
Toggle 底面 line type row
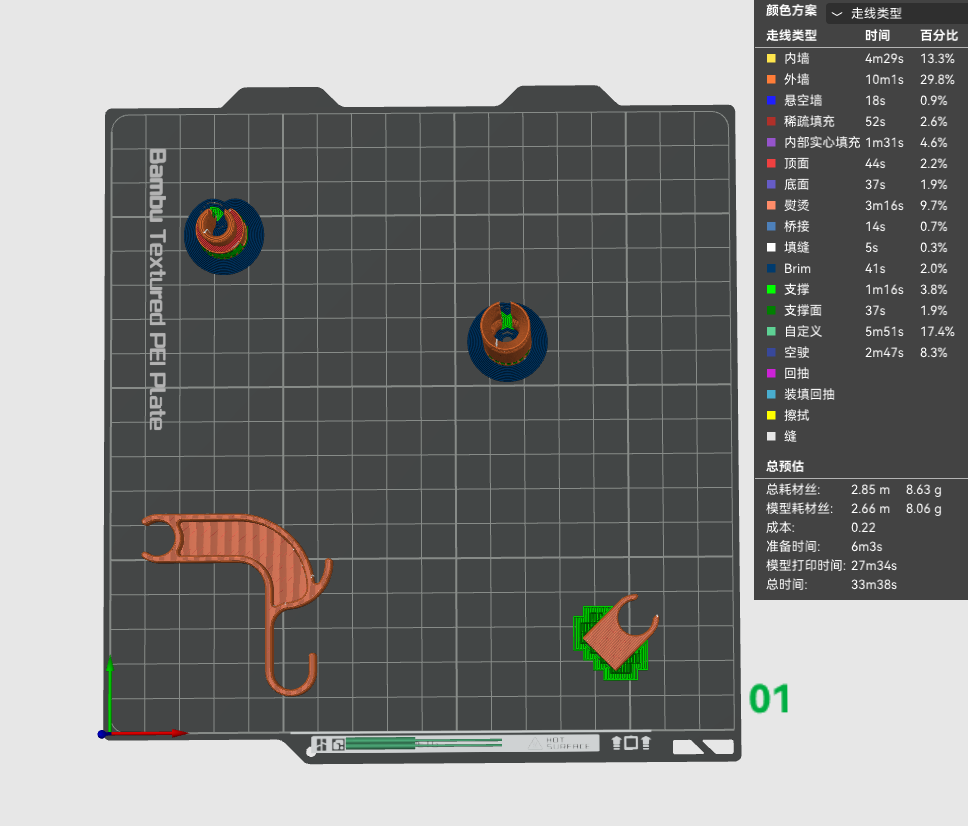861,184
